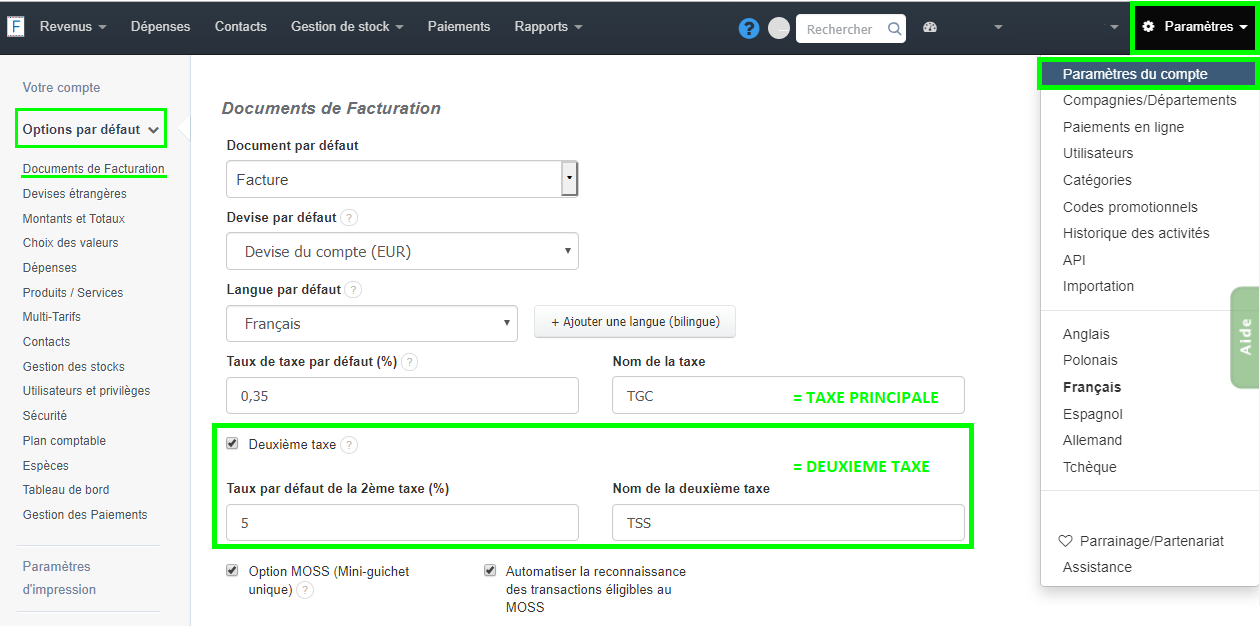Viewport: 1260px width, 626px height.
Task: Open the Rapports menu
Action: pyautogui.click(x=548, y=27)
